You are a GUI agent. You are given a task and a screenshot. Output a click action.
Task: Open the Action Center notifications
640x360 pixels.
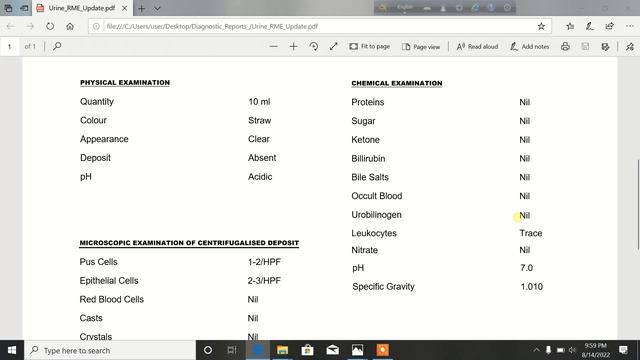pyautogui.click(x=623, y=350)
